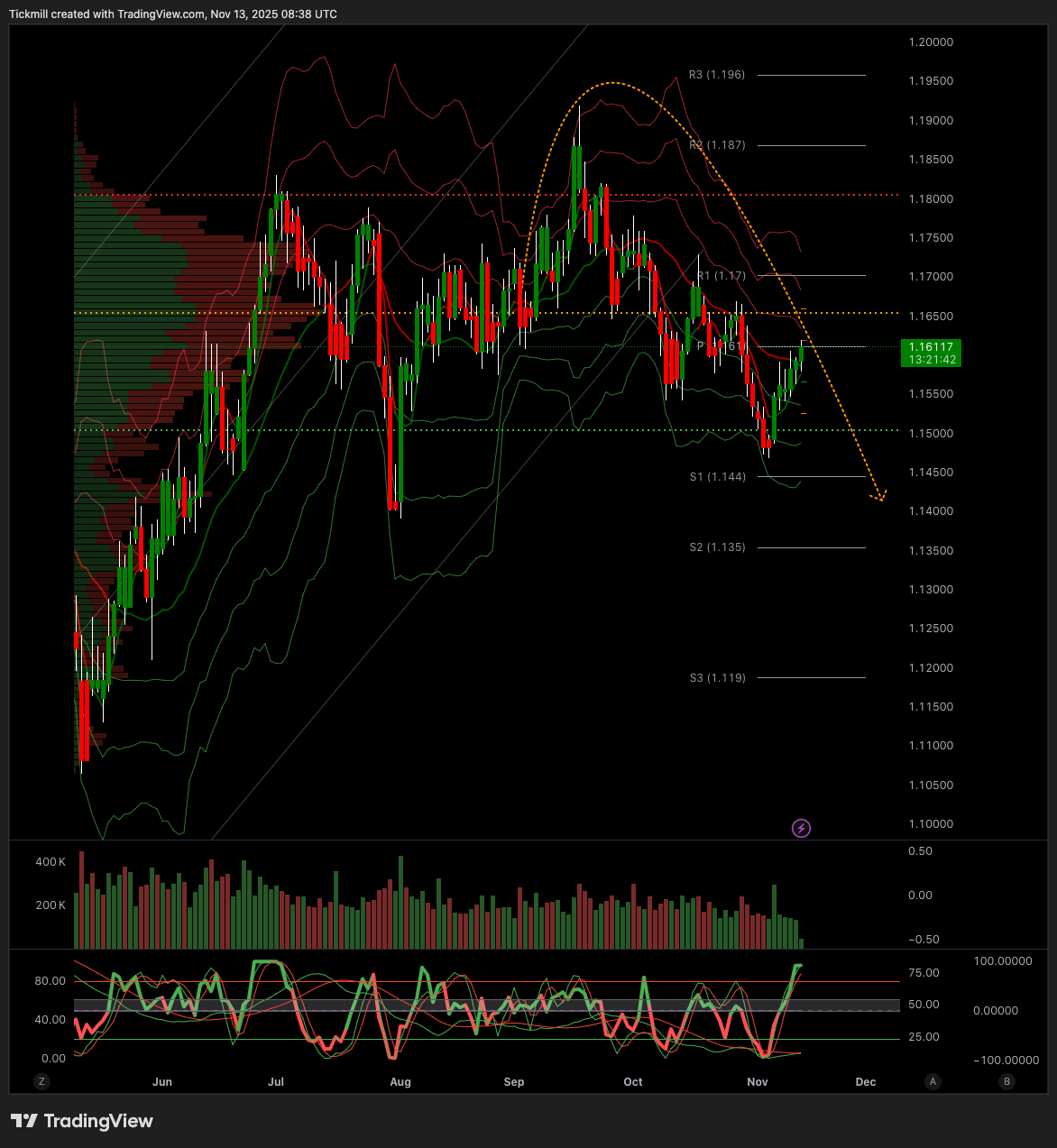1057x1148 pixels.
Task: Click the orange arrowhead of the dashed curve
Action: click(879, 495)
